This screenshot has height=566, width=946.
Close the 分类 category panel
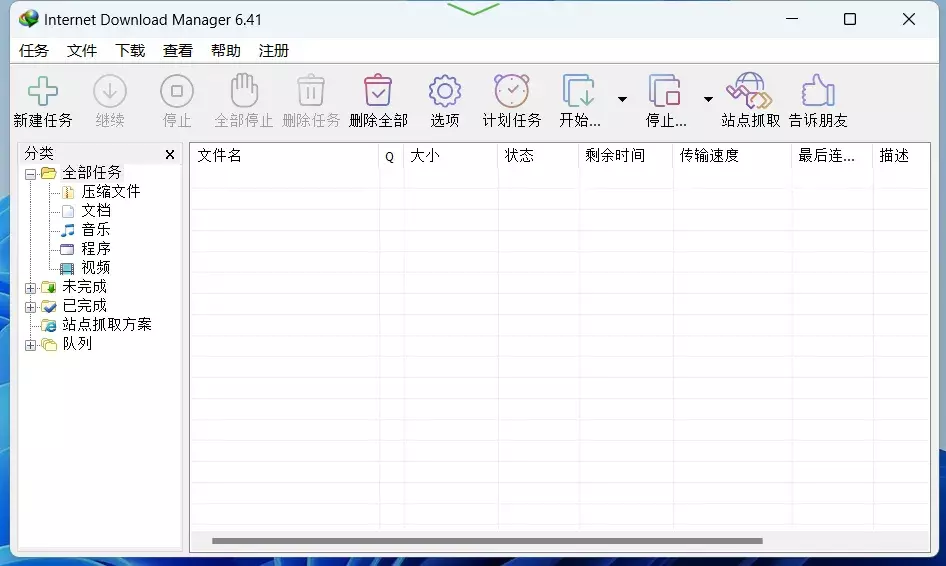point(170,154)
